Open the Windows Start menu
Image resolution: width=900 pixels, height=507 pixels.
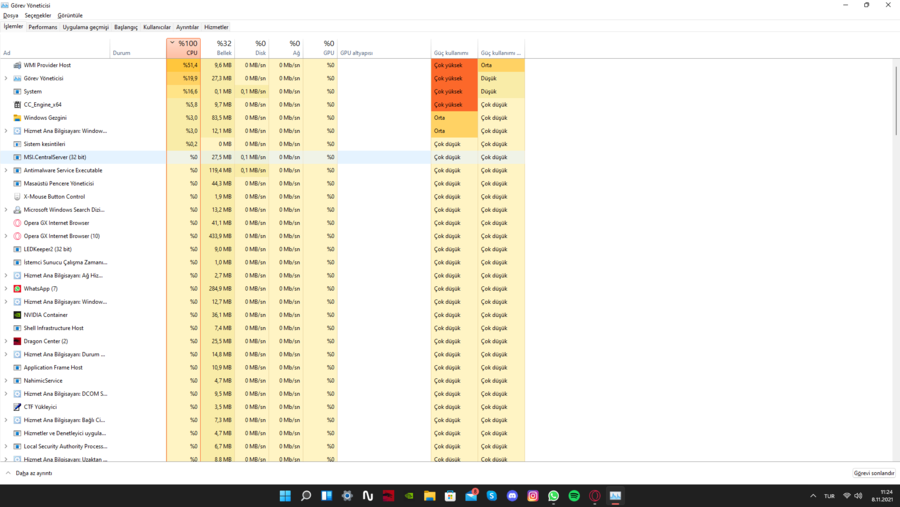click(x=285, y=496)
